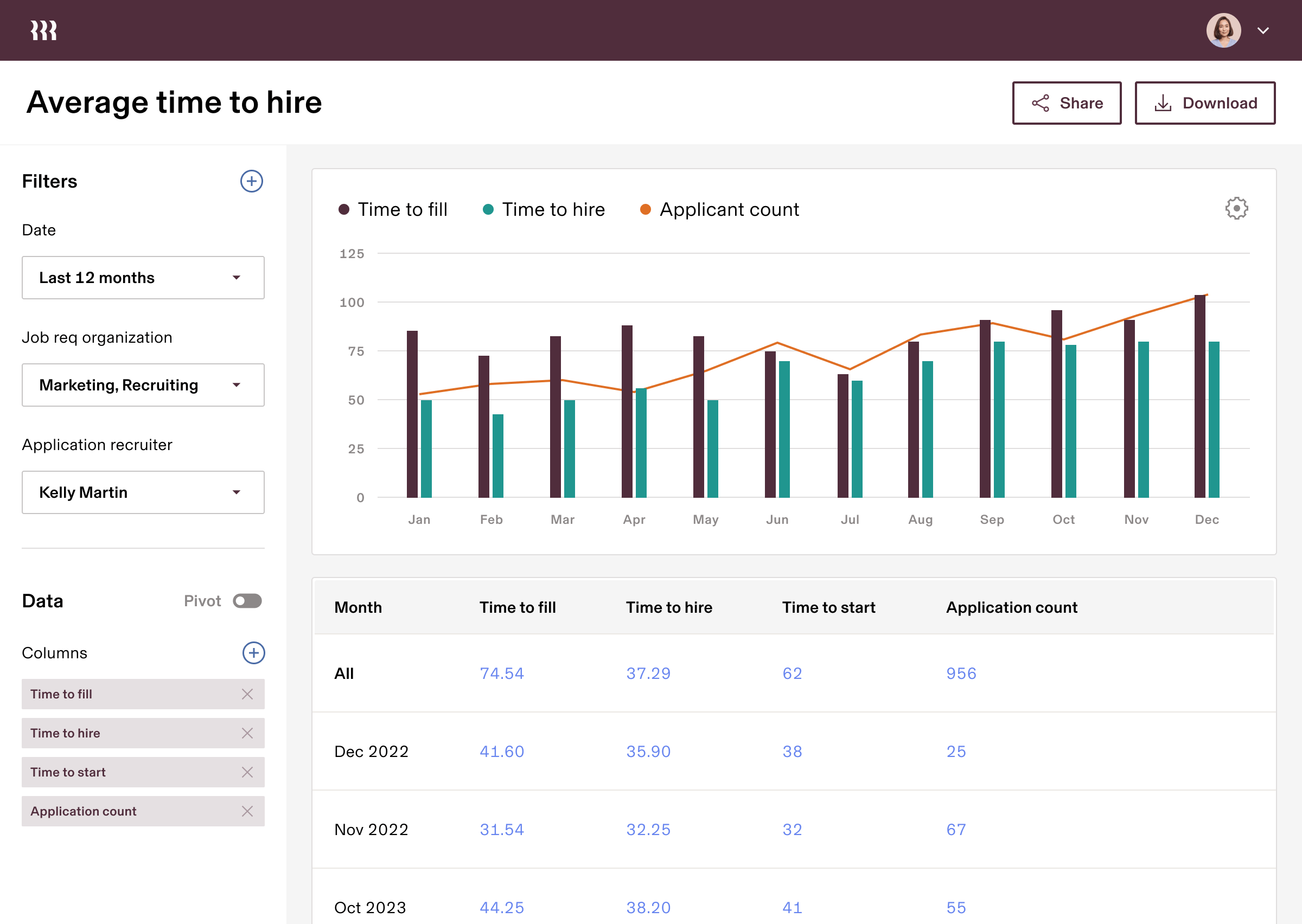Enable the Pivot toggle switch
Image resolution: width=1302 pixels, height=924 pixels.
pyautogui.click(x=247, y=601)
